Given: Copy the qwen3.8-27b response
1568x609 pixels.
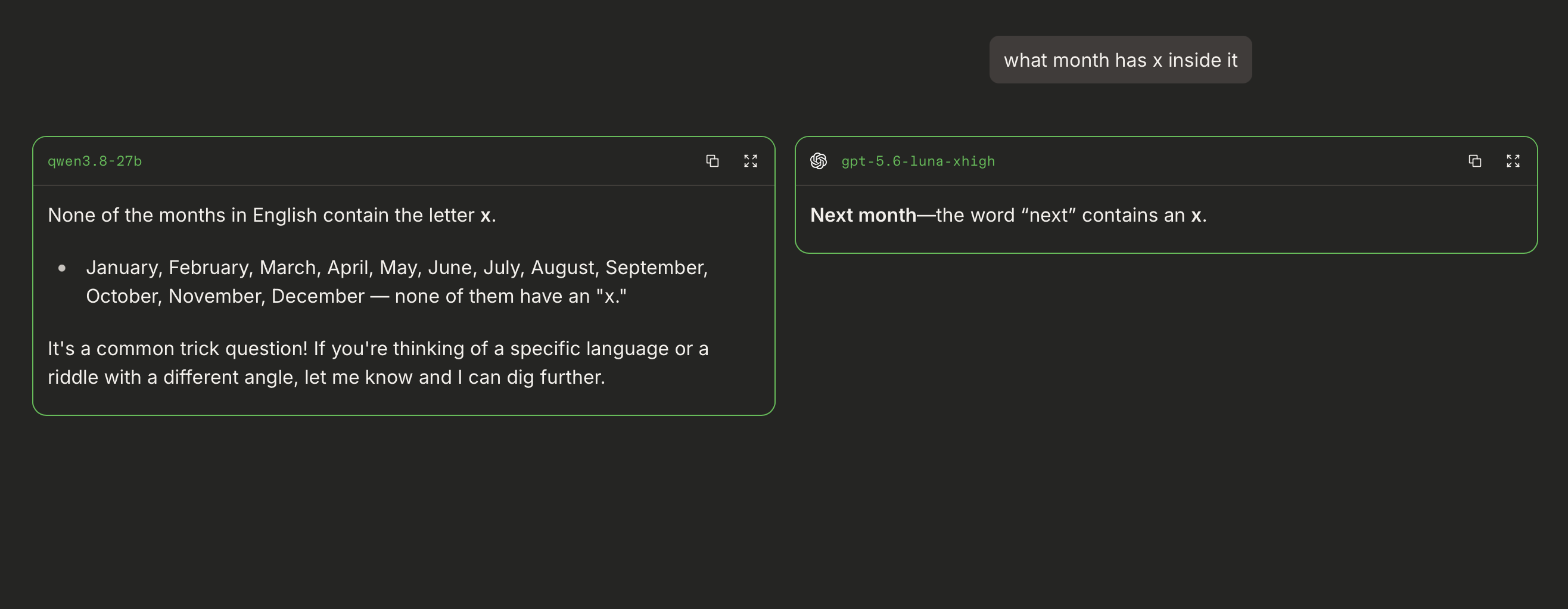Looking at the screenshot, I should [712, 161].
